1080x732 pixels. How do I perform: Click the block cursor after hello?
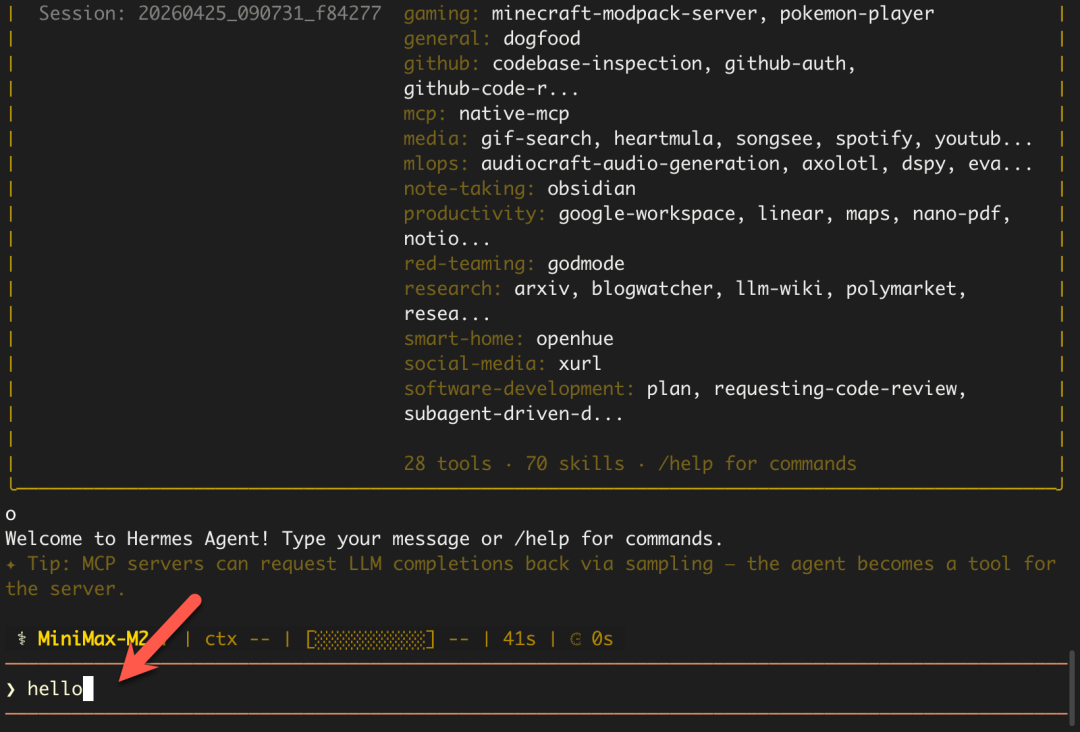coord(88,689)
